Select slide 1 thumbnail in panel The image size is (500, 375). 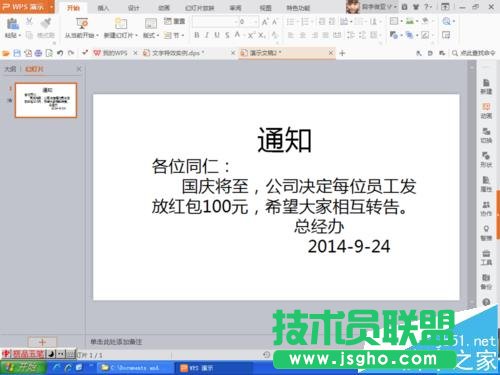click(46, 100)
